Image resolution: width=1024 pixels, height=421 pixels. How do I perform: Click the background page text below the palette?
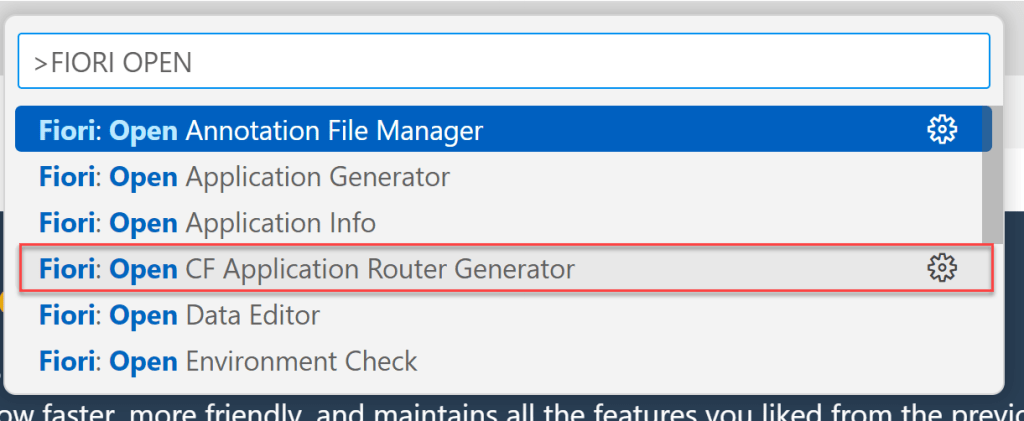(x=500, y=410)
